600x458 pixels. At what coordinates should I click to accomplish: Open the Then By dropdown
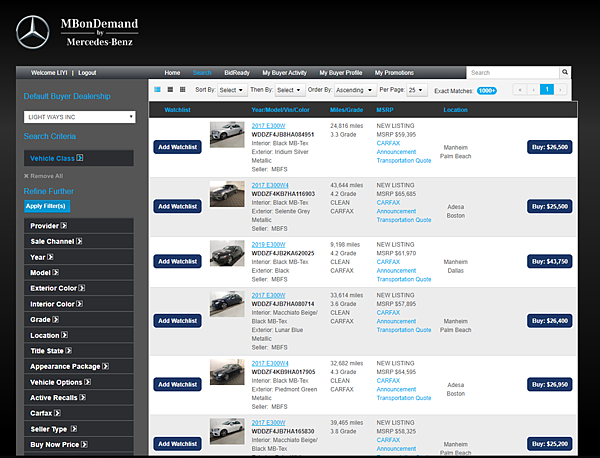(290, 90)
